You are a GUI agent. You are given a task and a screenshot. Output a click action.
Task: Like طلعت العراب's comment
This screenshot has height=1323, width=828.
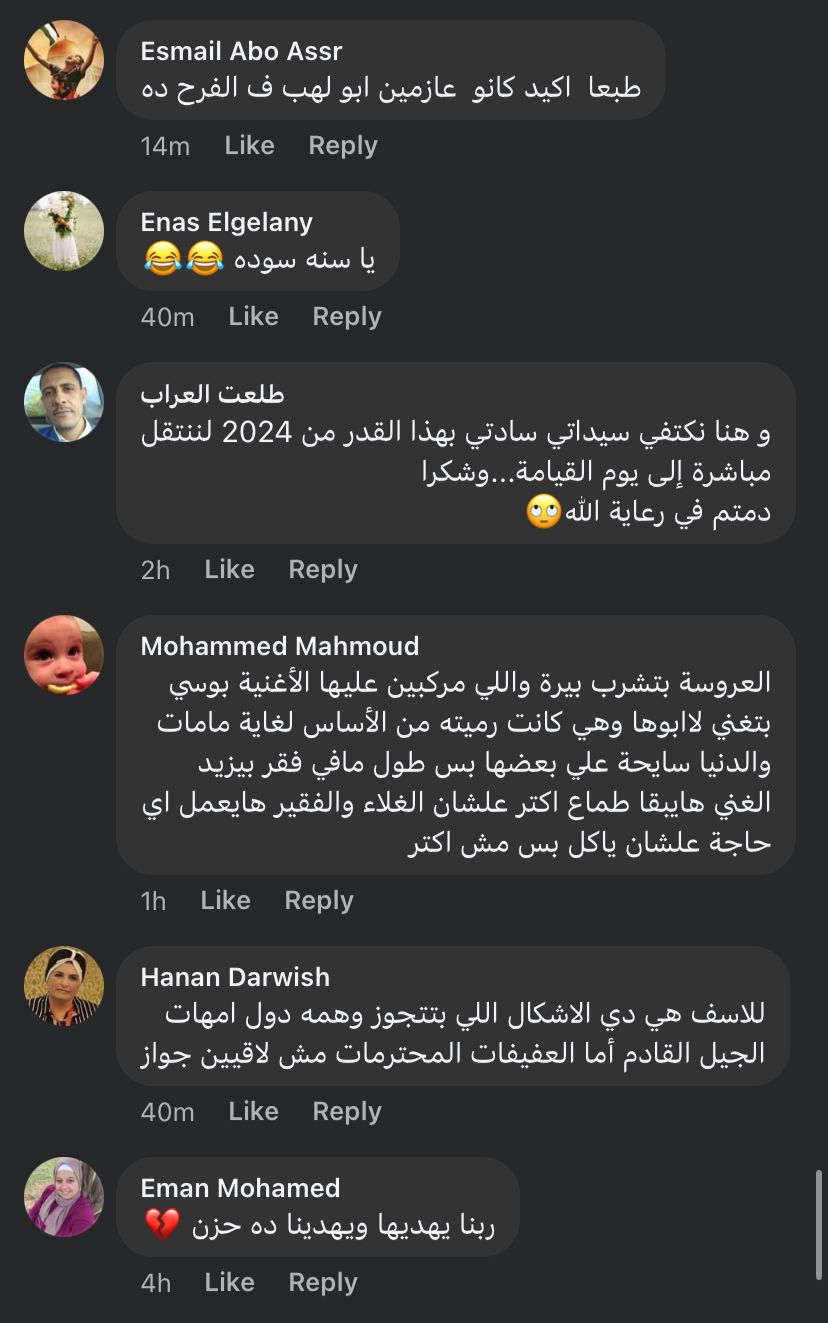(229, 570)
